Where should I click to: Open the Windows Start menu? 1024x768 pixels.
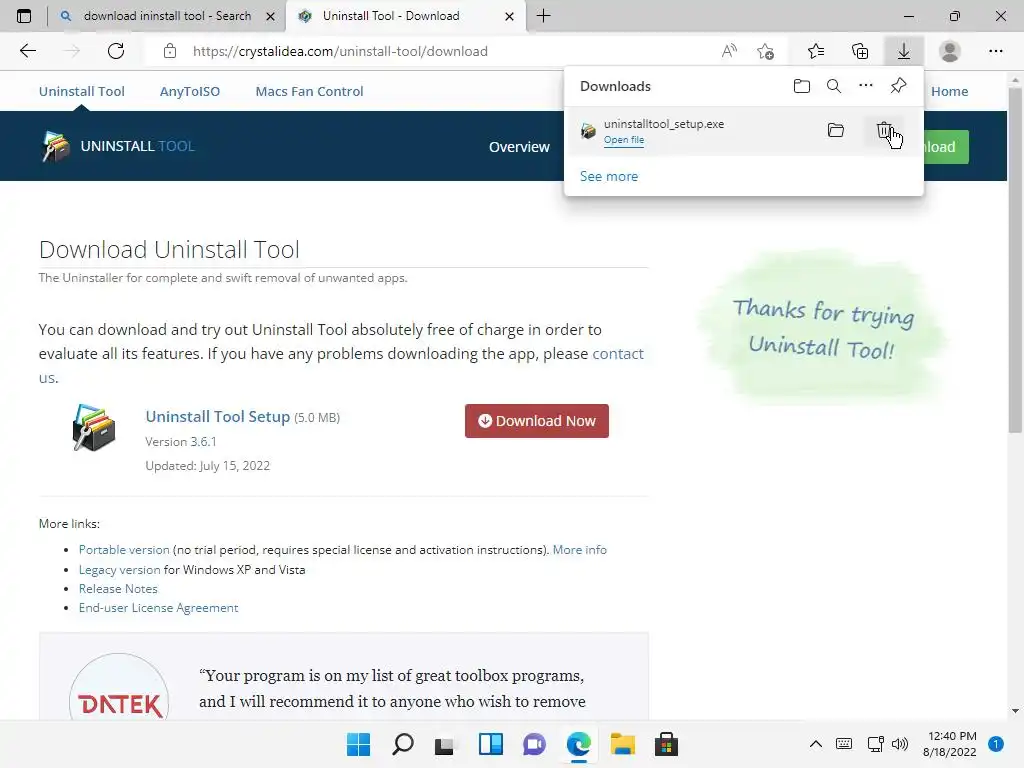click(x=358, y=744)
